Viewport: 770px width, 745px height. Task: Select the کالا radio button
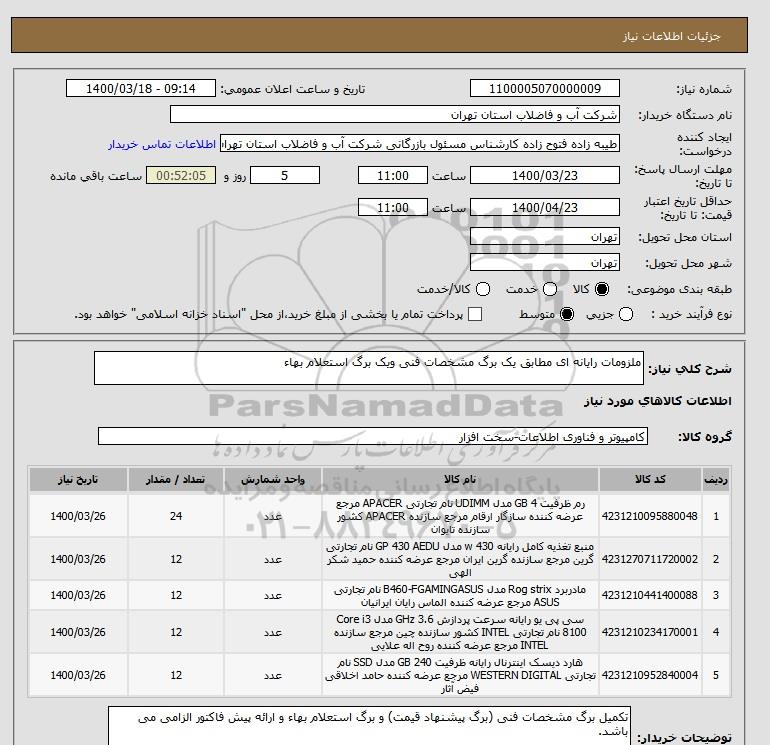click(x=602, y=289)
